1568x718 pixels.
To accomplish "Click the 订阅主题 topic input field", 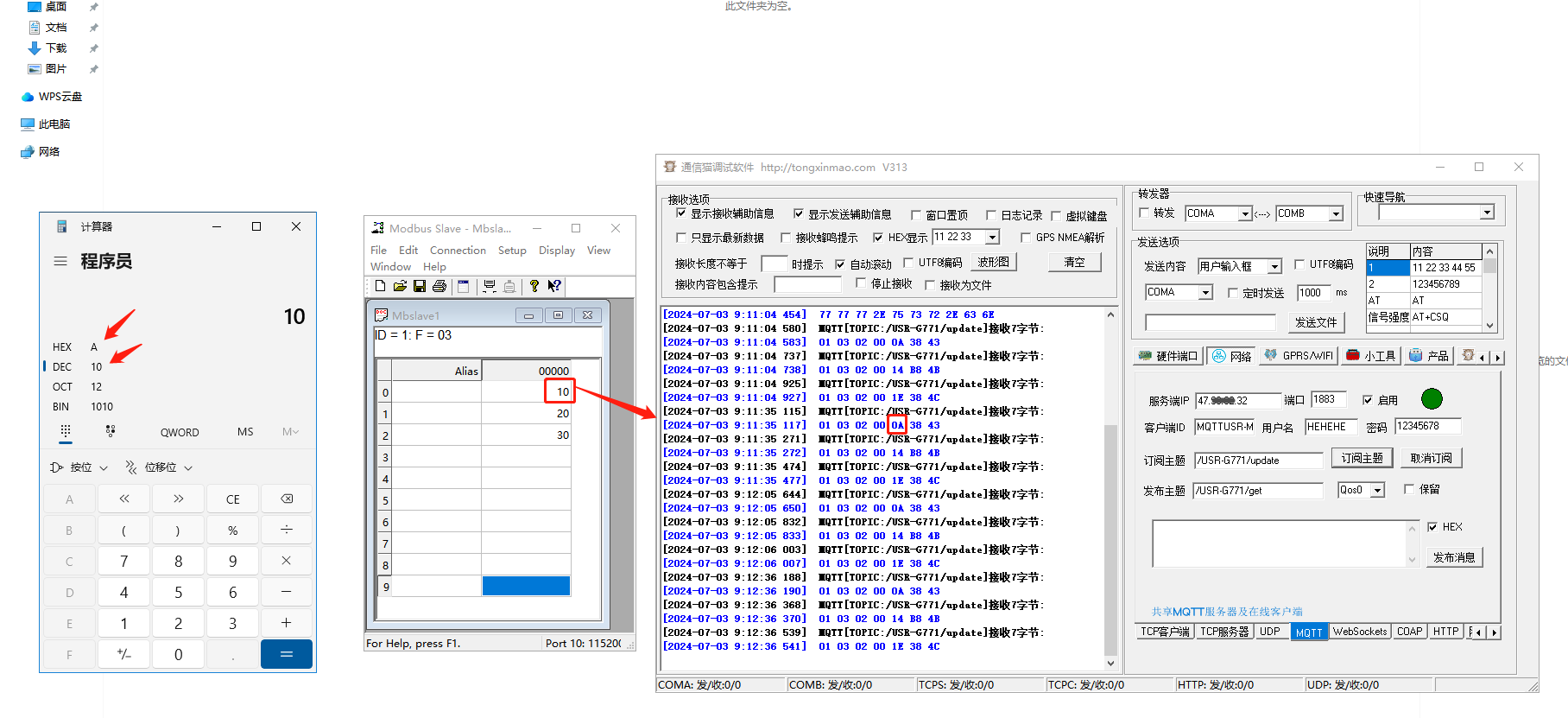I will (x=1258, y=461).
